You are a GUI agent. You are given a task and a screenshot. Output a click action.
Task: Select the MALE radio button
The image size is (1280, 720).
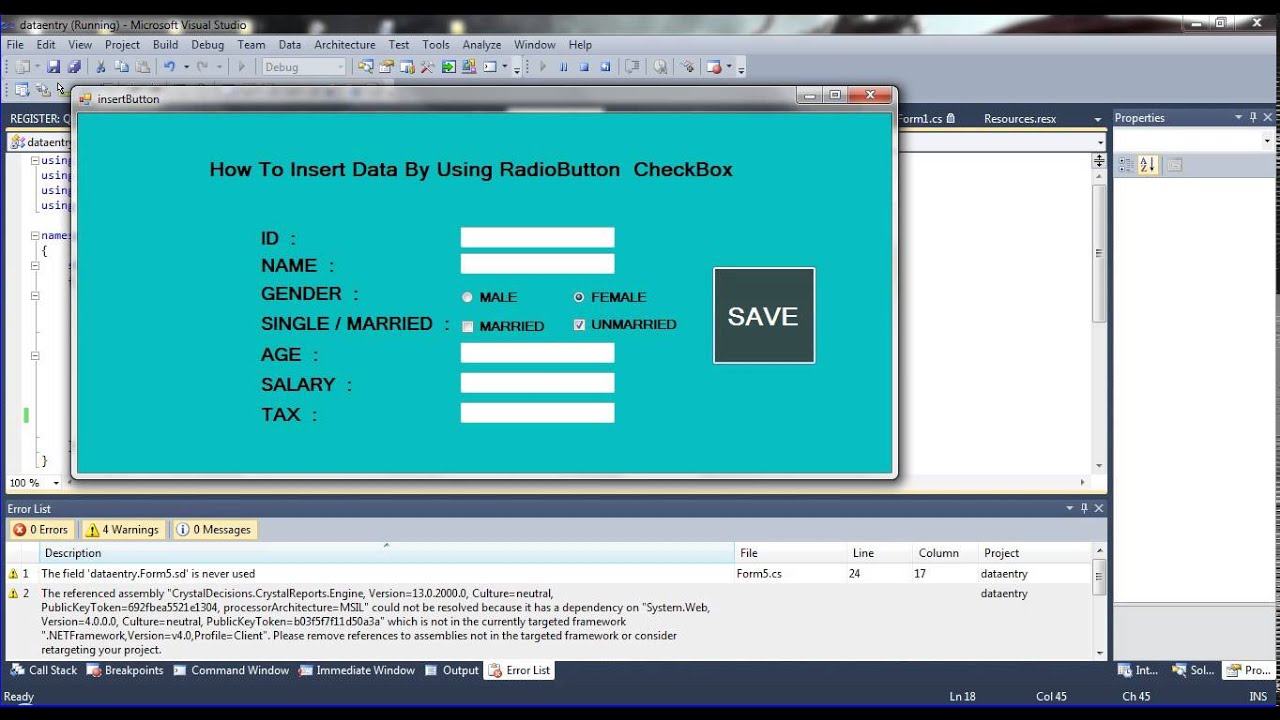point(467,297)
